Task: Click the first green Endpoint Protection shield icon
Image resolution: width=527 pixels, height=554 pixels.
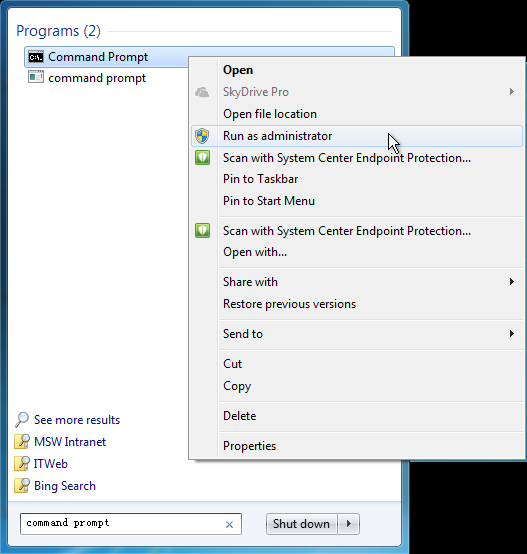Action: click(202, 158)
